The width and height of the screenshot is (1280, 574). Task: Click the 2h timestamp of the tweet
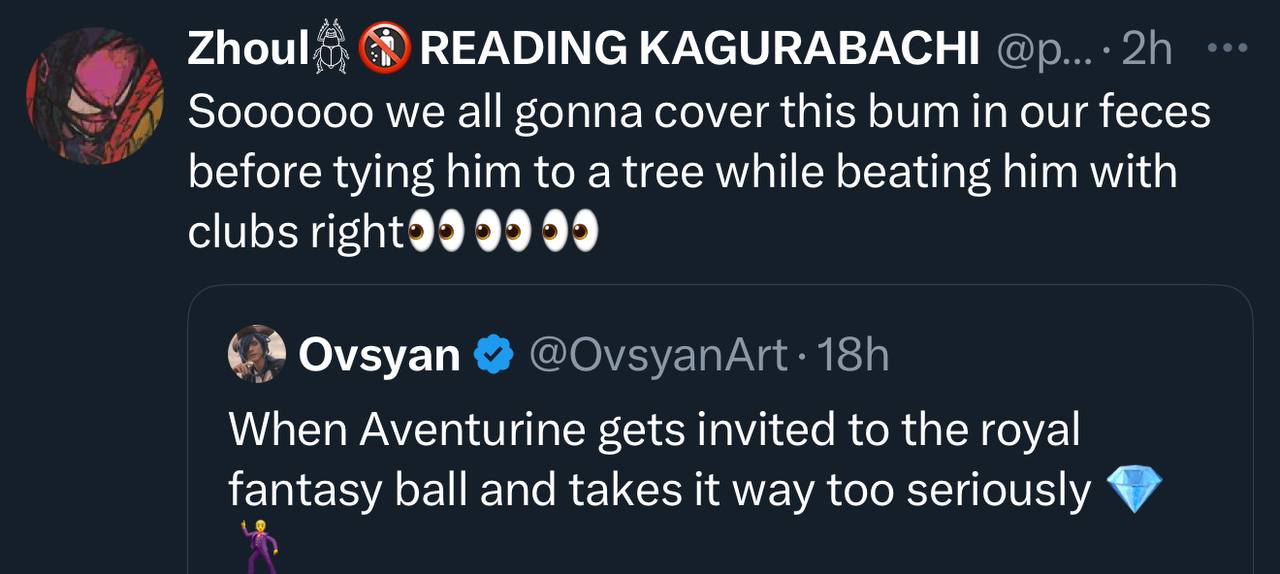click(x=1147, y=48)
